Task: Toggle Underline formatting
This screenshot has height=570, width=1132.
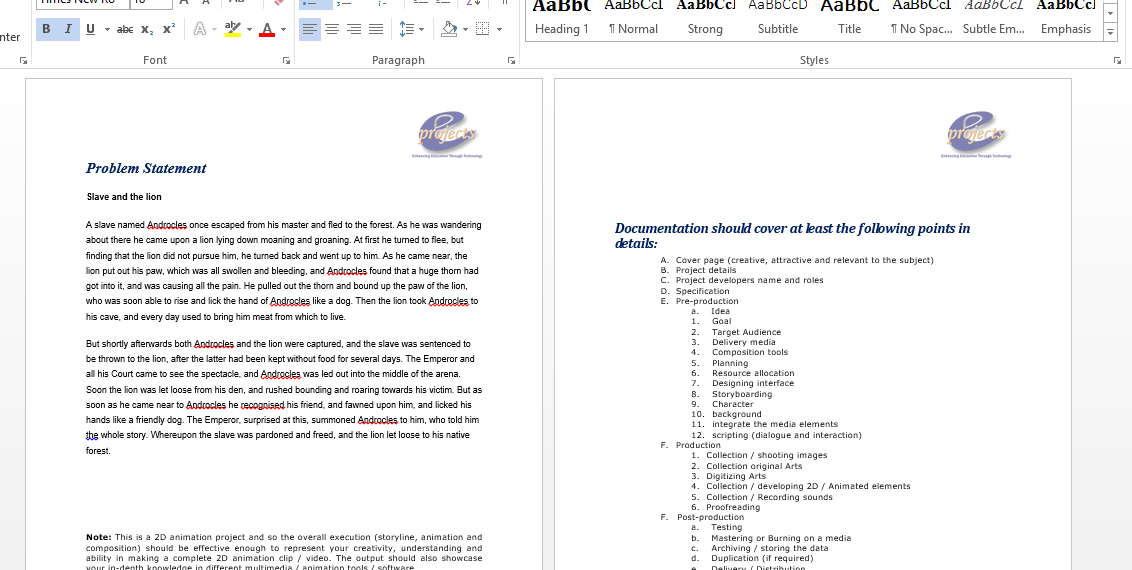Action: (x=90, y=29)
